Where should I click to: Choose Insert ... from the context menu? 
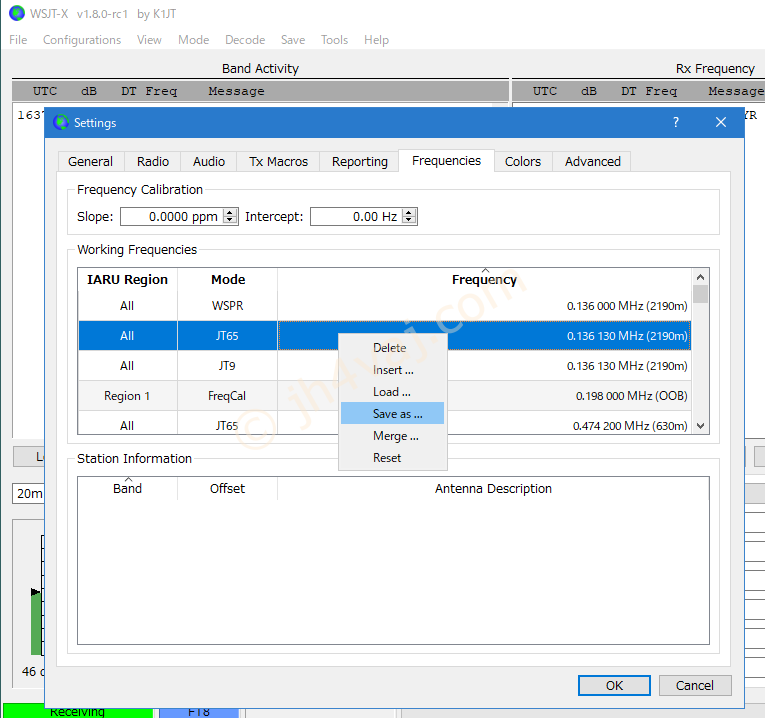point(393,370)
